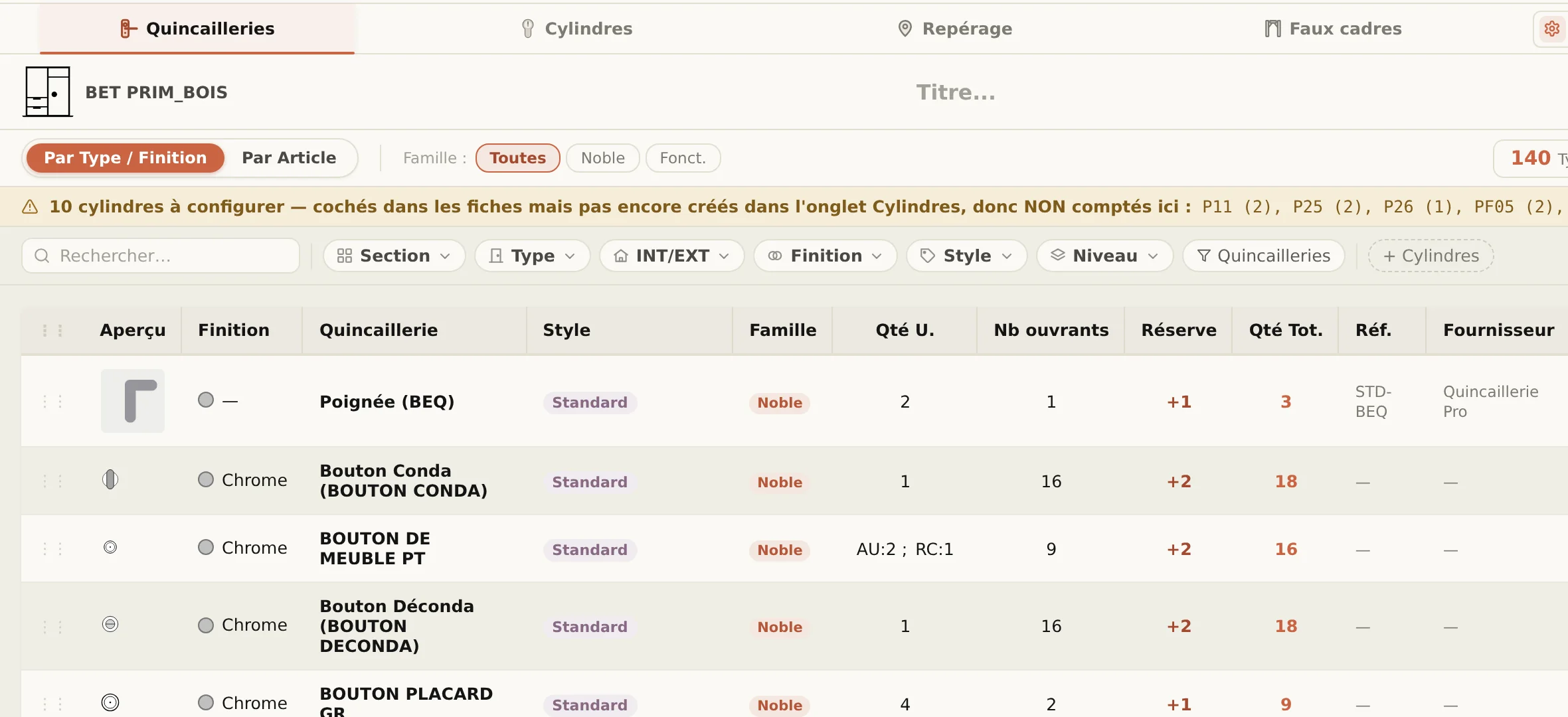1568x717 pixels.
Task: Click the BOUTON DE MEUBLE PT drag handle
Action: click(x=52, y=549)
